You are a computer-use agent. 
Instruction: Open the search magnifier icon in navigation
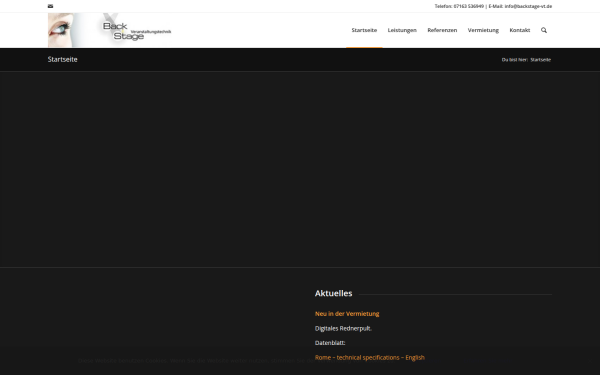tap(544, 30)
